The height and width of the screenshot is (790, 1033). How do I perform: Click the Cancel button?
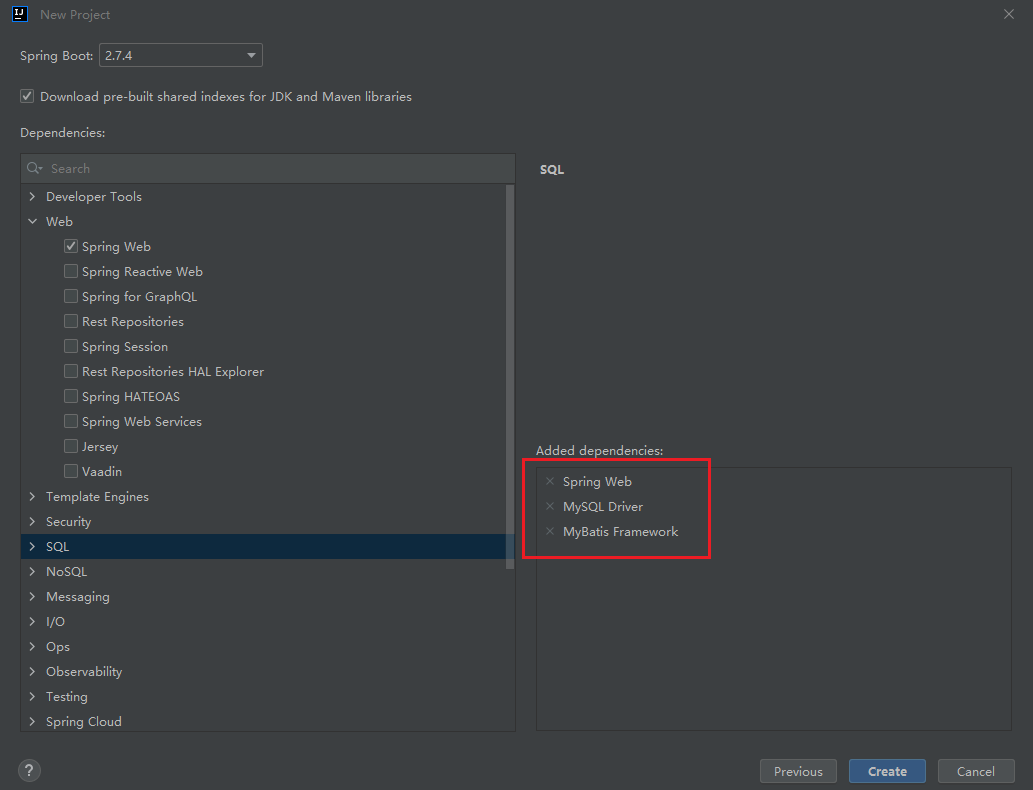[976, 772]
